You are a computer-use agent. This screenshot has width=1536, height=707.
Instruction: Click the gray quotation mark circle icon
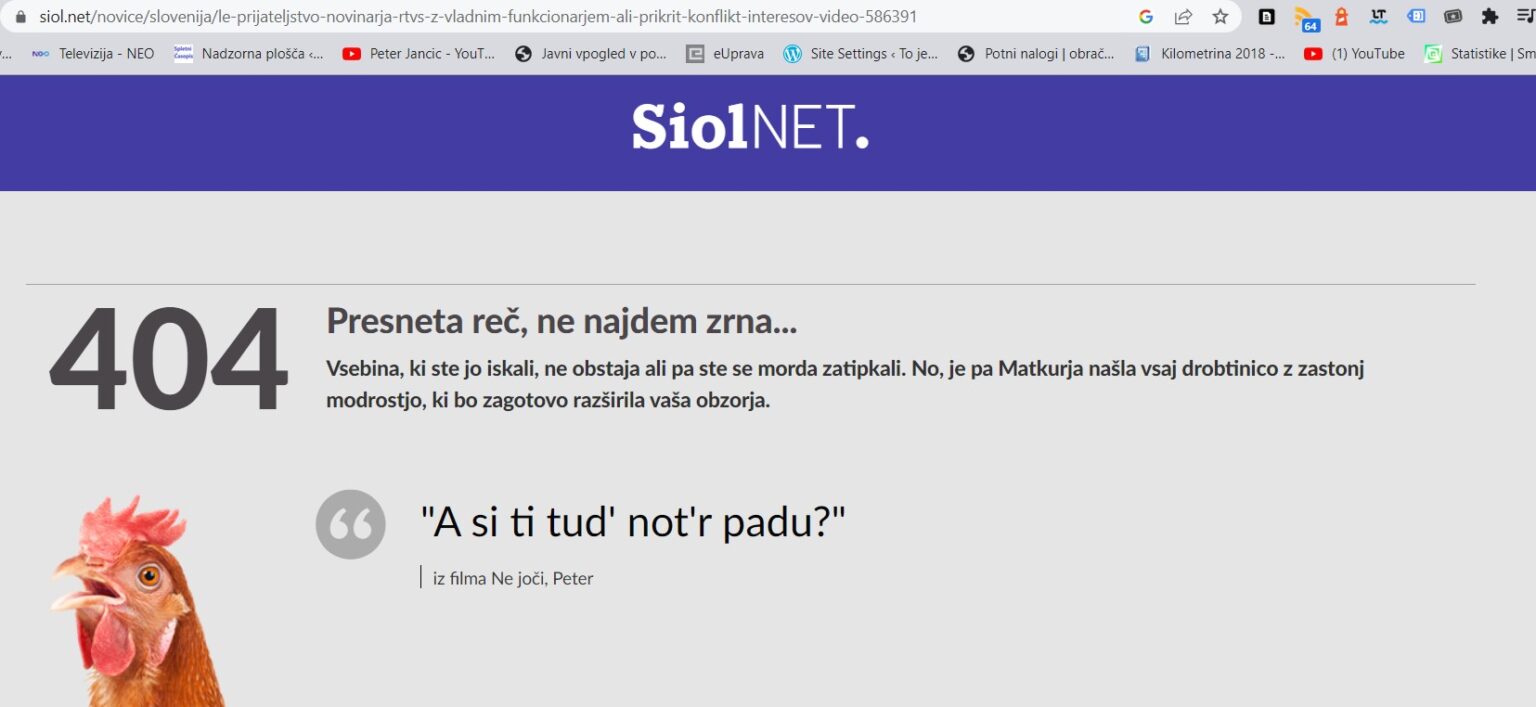[x=351, y=524]
